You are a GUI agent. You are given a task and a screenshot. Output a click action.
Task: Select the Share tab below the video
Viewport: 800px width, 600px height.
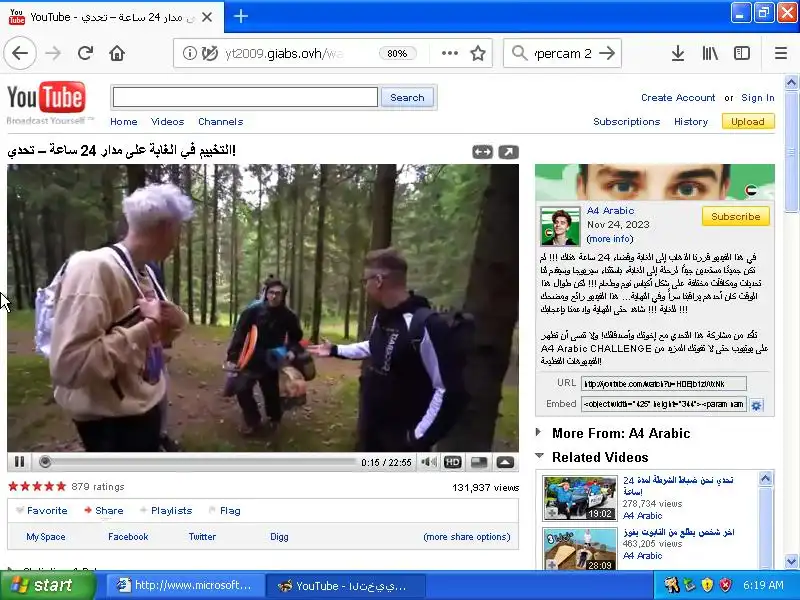click(x=104, y=510)
